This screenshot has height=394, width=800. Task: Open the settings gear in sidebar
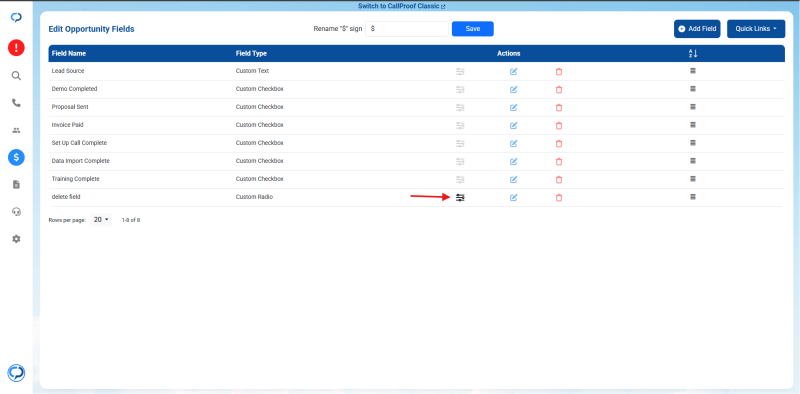coord(16,238)
